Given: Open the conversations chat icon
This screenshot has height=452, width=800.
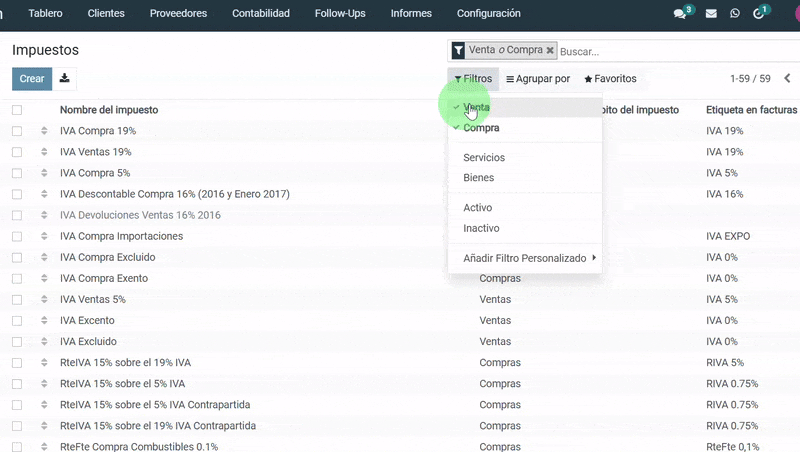Looking at the screenshot, I should 681,14.
